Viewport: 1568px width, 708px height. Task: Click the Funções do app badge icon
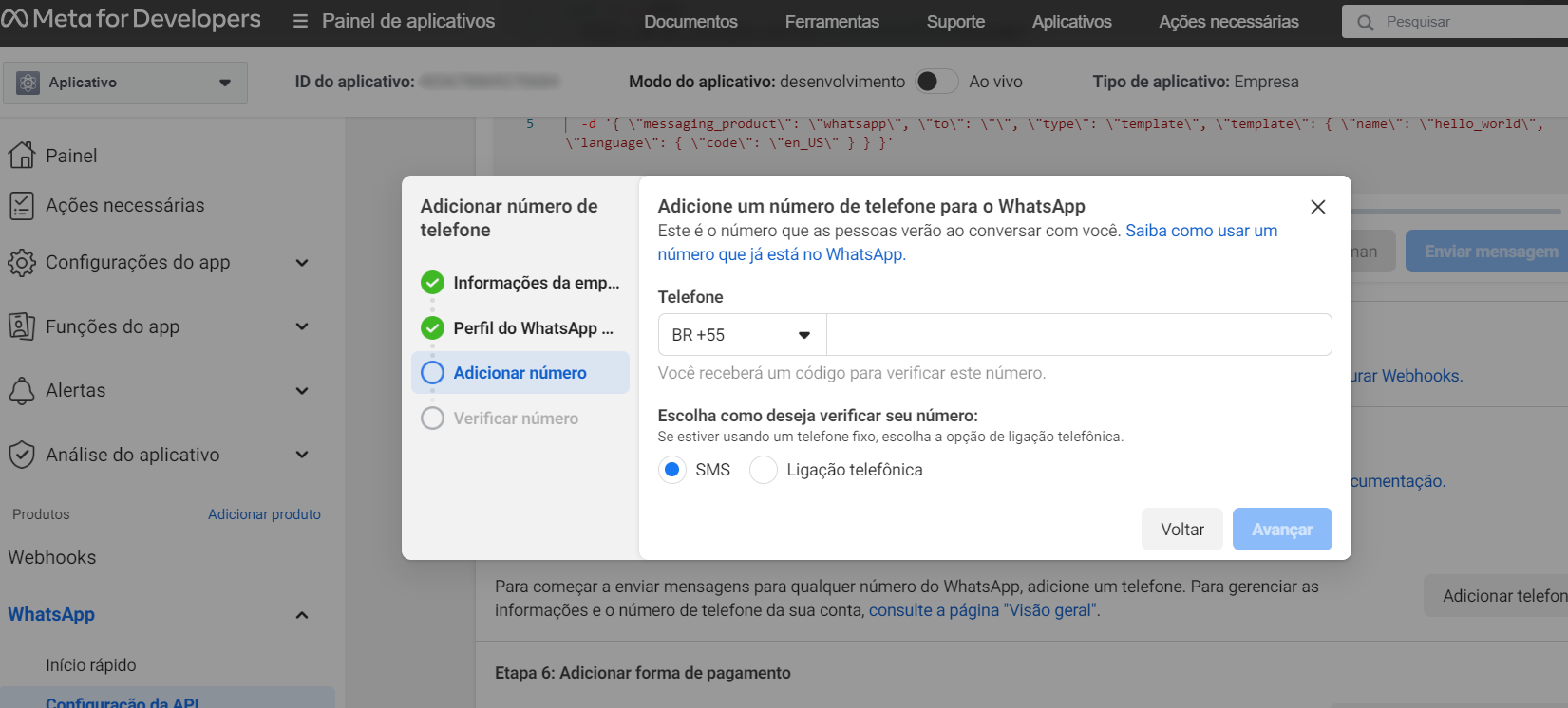(x=22, y=326)
